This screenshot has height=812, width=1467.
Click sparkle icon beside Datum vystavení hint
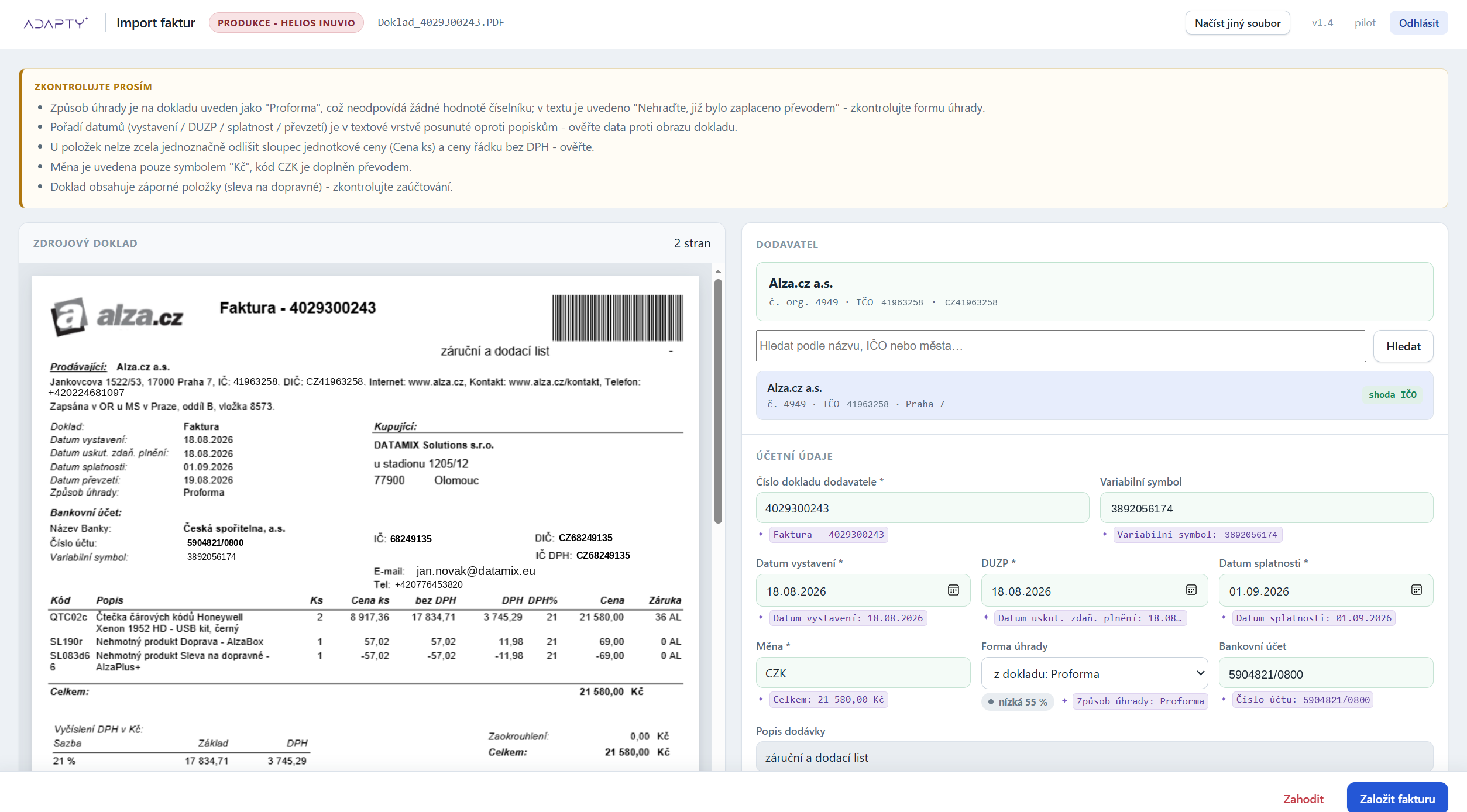click(761, 617)
